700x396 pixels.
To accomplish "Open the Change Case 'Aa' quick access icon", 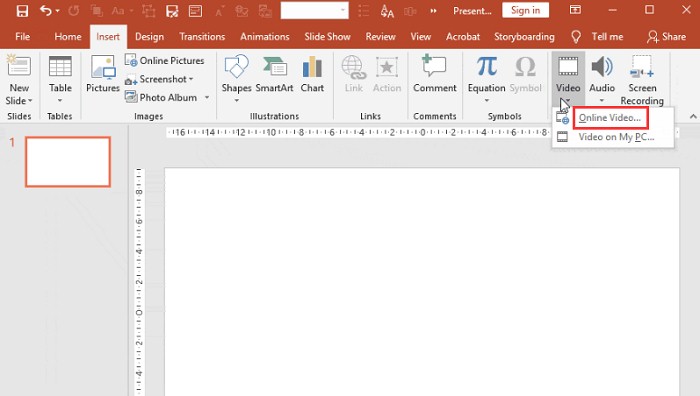I will tap(118, 11).
